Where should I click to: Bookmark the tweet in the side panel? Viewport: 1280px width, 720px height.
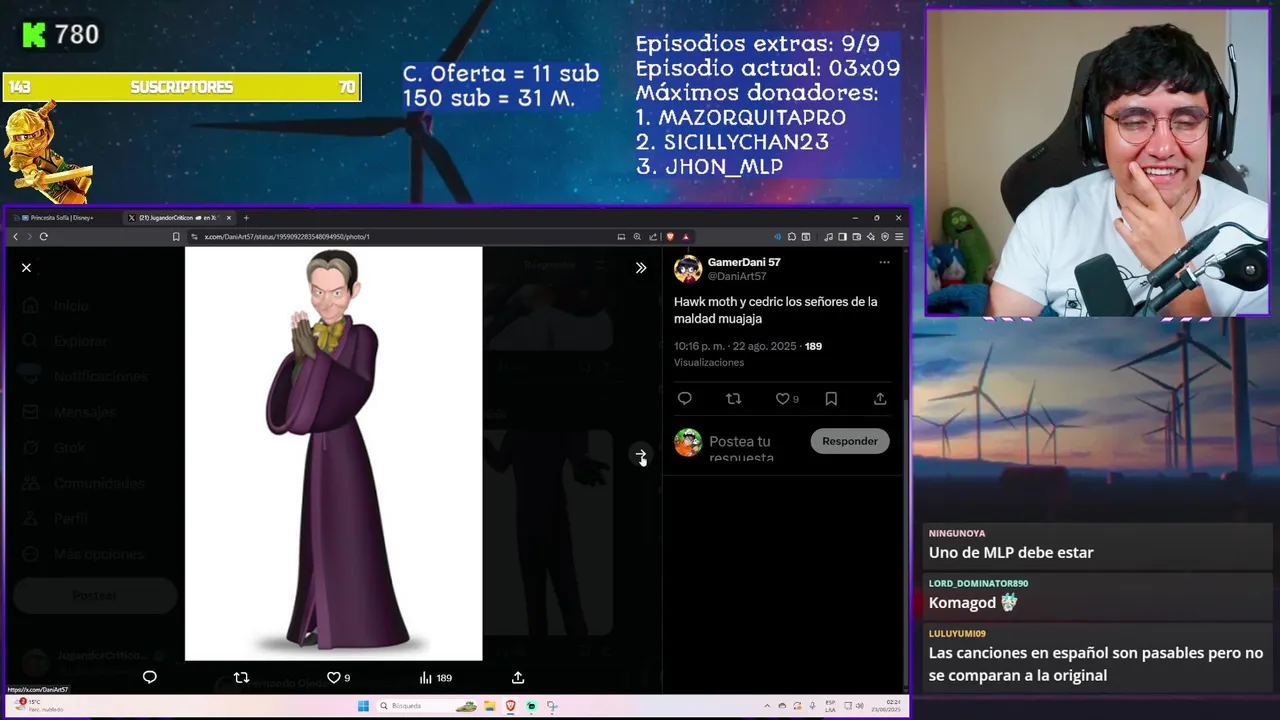tap(831, 398)
